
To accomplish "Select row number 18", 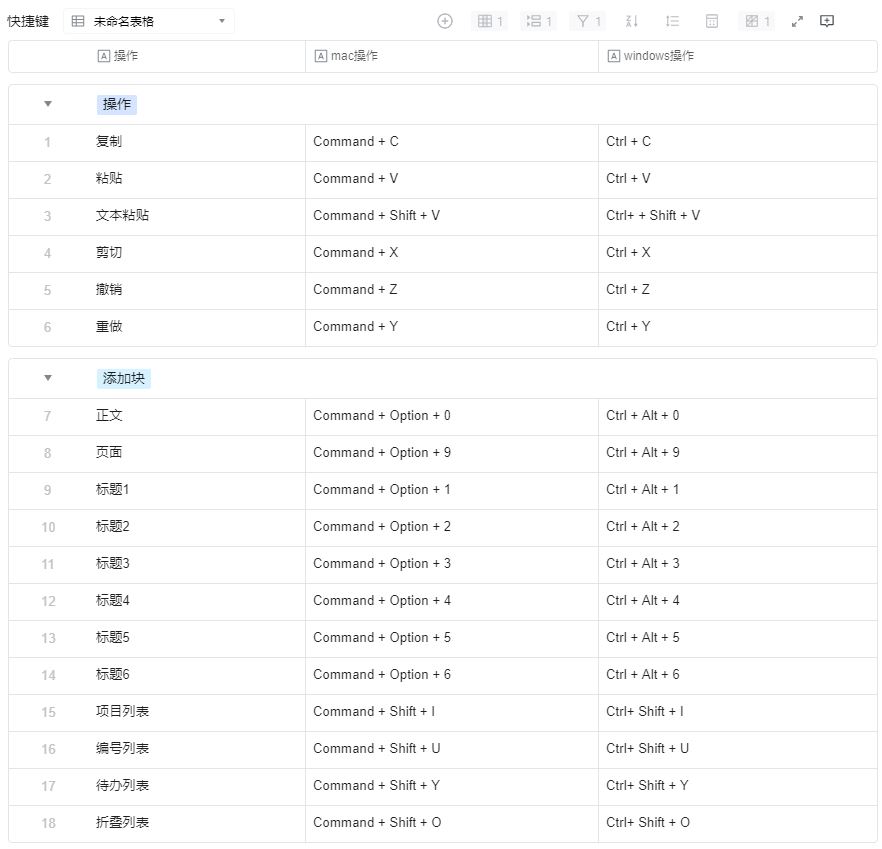I will coord(48,824).
